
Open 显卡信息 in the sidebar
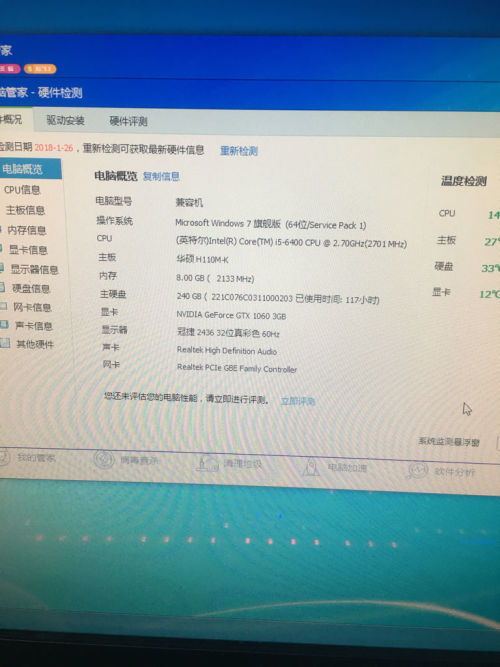pyautogui.click(x=28, y=250)
